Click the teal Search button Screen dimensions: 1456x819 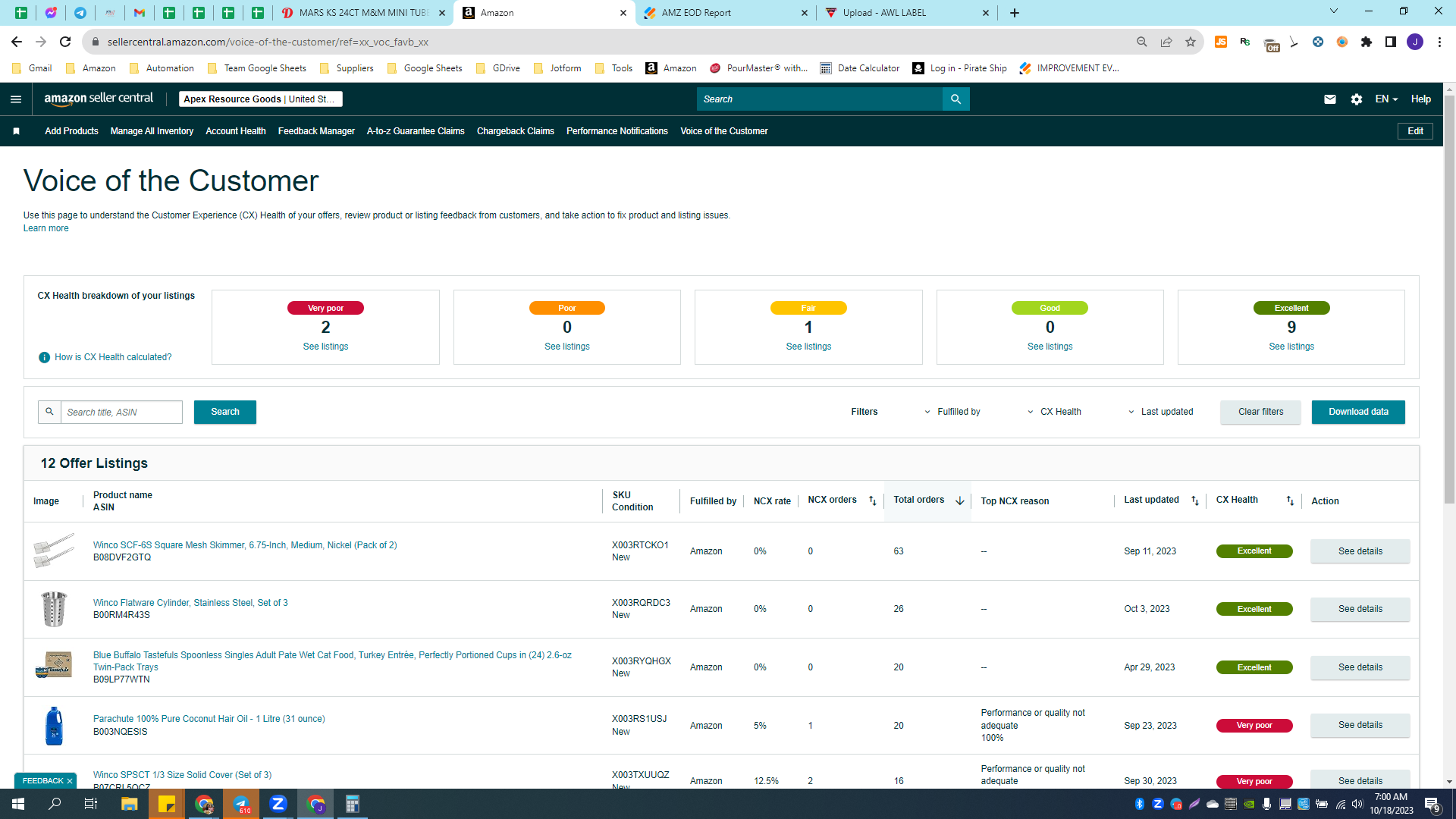tap(225, 412)
